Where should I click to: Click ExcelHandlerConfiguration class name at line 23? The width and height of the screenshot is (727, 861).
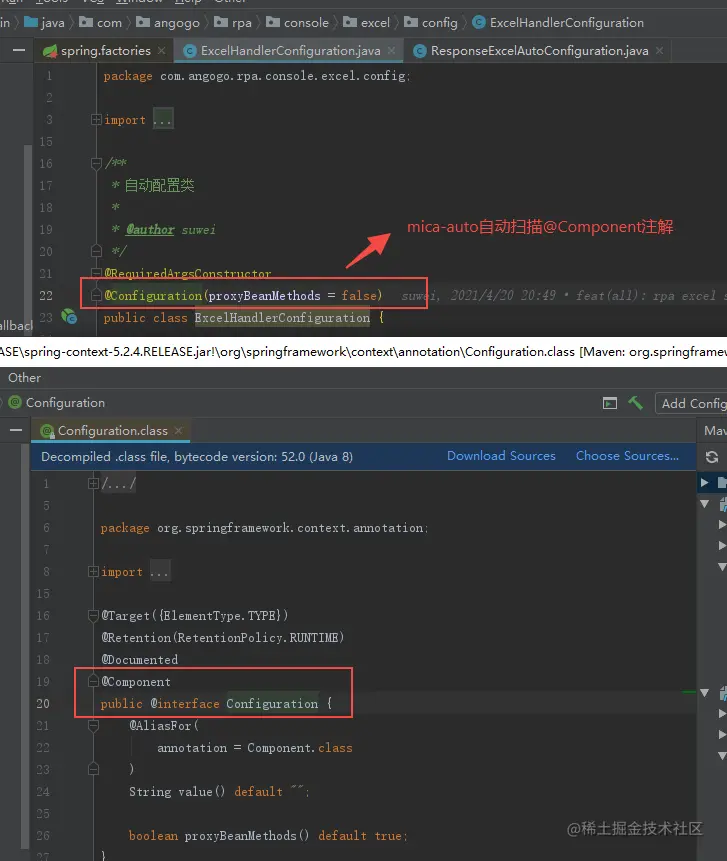[x=282, y=317]
